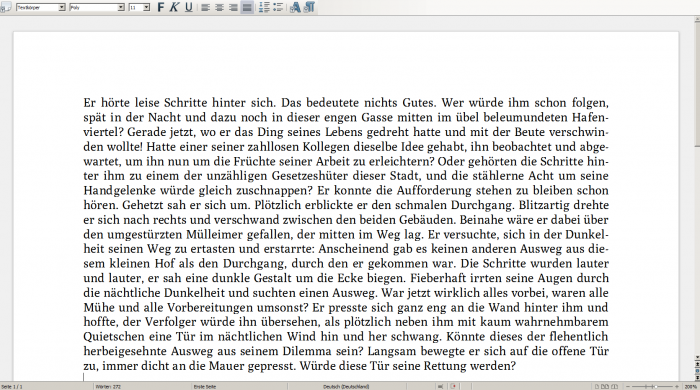Screen dimensions: 700x390
Task: Click the word 'herbeigesehnte' in the text
Action: pyautogui.click(x=125, y=352)
